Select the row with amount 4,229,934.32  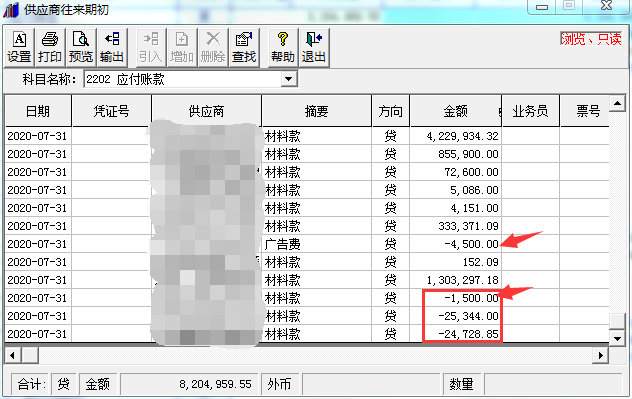tap(307, 136)
